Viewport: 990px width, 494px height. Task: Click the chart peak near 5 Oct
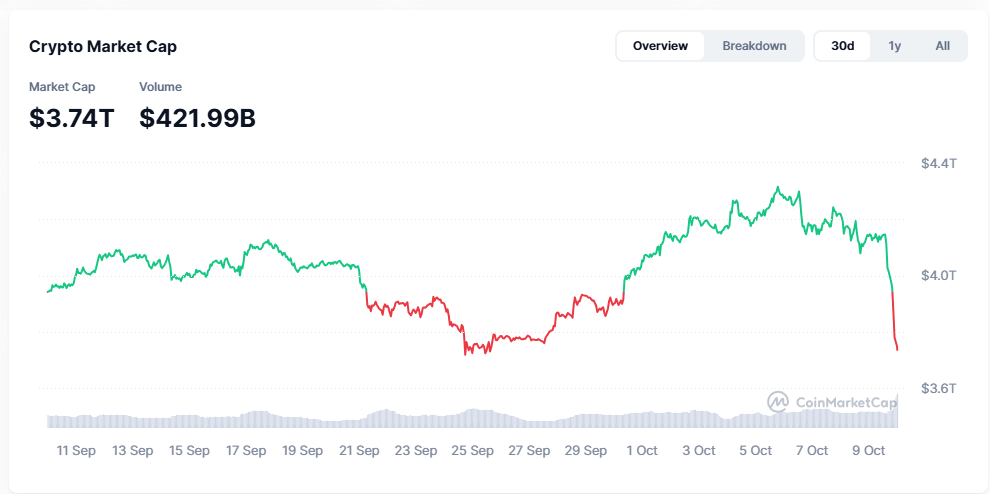tap(777, 187)
